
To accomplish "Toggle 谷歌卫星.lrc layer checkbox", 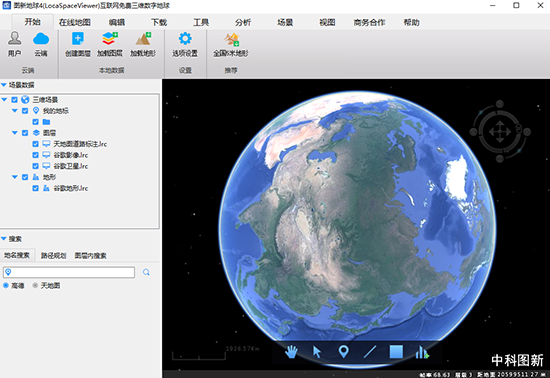I will point(35,166).
